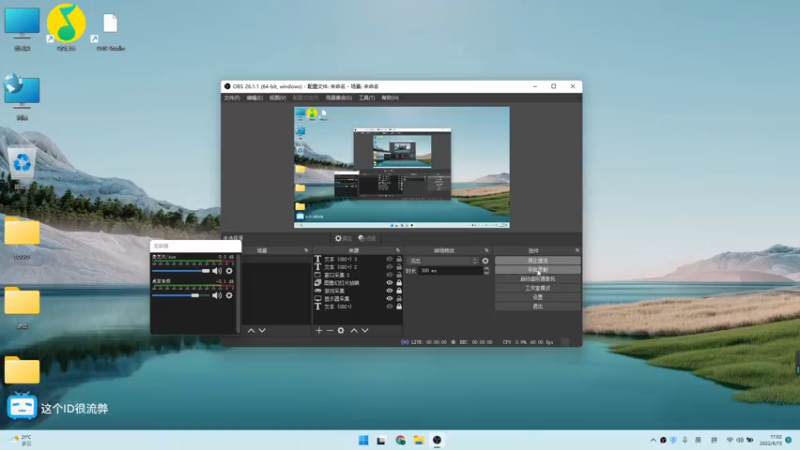Click the 时长 300 ms duration field
This screenshot has width=800, height=450.
(451, 271)
